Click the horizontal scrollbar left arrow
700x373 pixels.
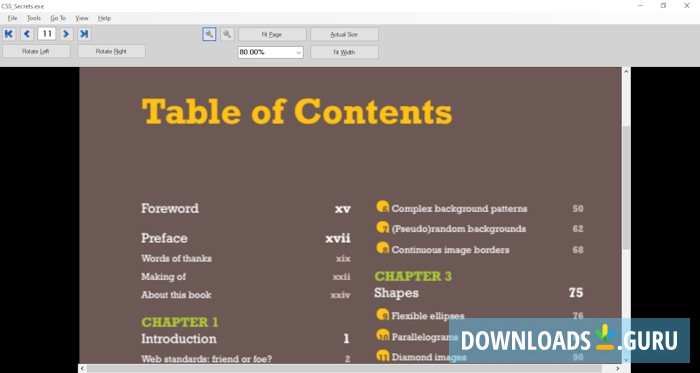point(83,369)
